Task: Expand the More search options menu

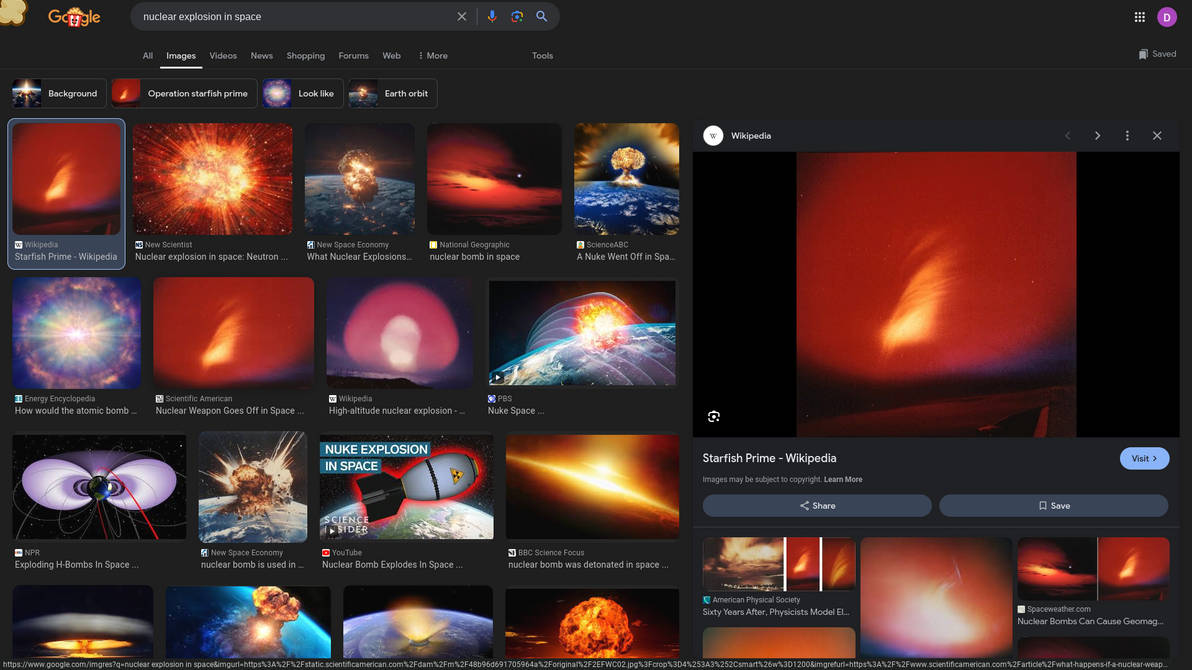Action: click(x=433, y=56)
